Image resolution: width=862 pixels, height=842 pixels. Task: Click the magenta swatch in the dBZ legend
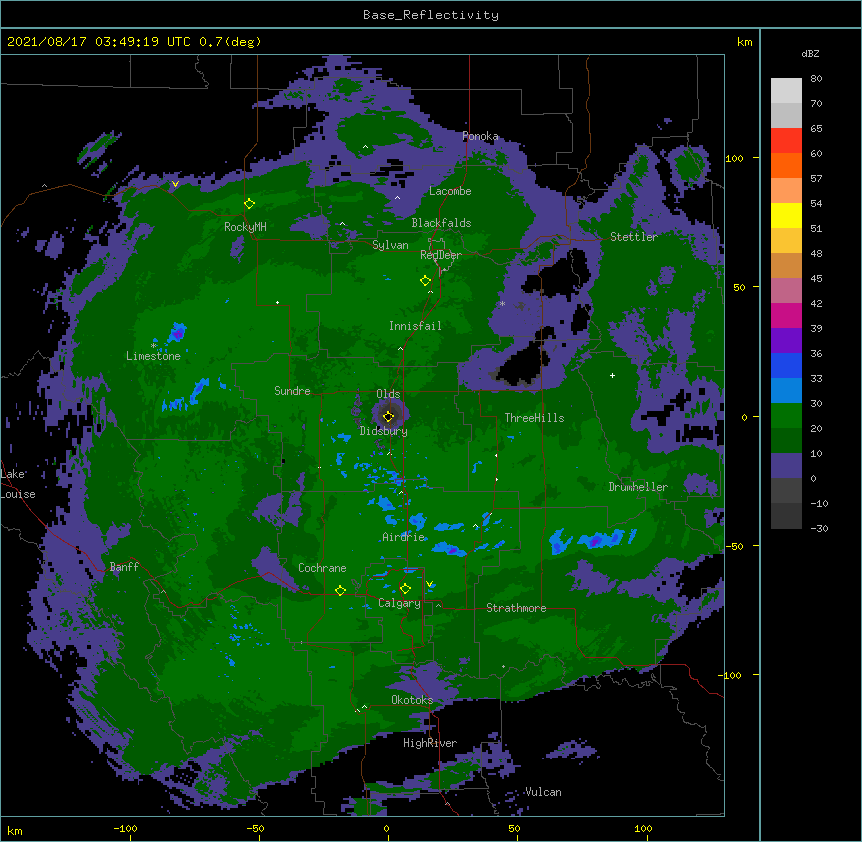point(786,315)
